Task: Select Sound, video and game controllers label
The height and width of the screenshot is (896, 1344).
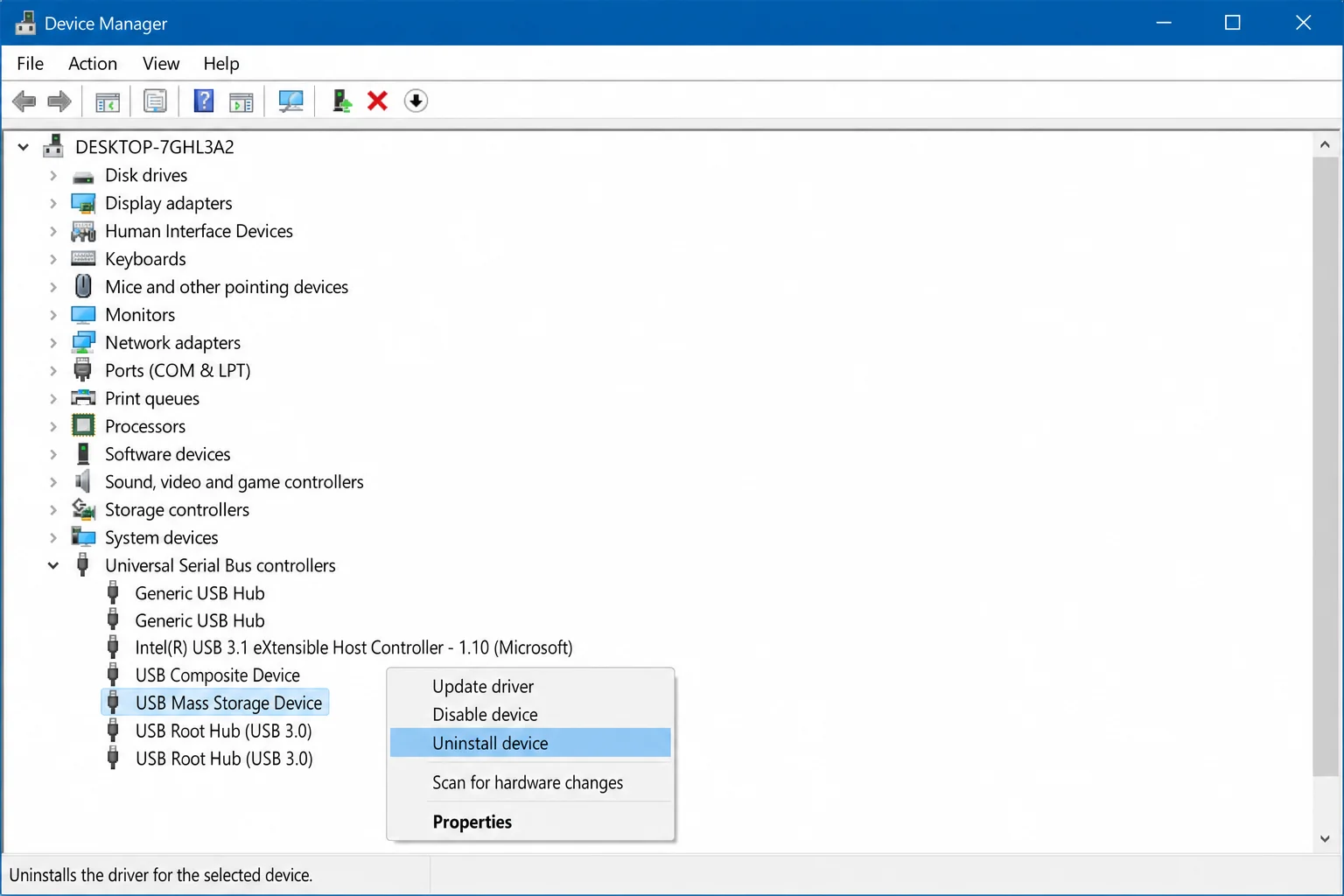Action: (x=234, y=482)
